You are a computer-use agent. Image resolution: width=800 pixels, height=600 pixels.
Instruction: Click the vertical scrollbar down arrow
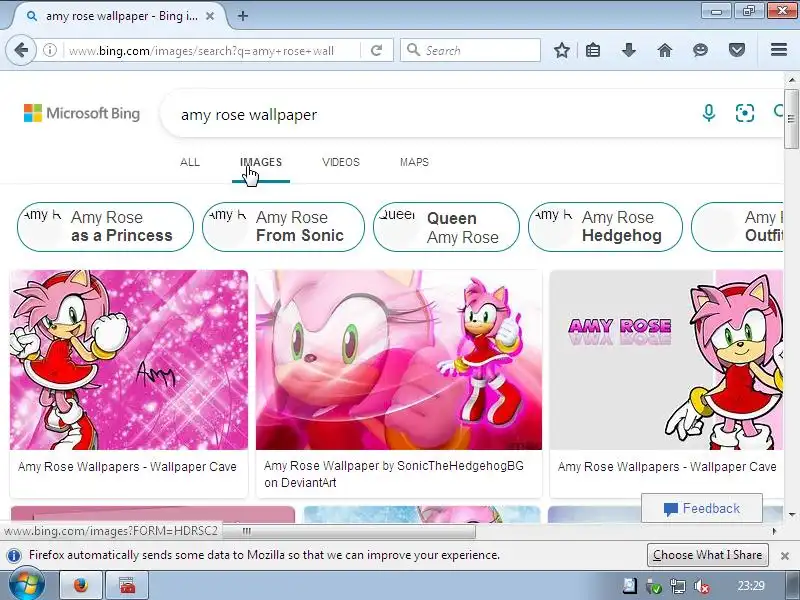(791, 515)
